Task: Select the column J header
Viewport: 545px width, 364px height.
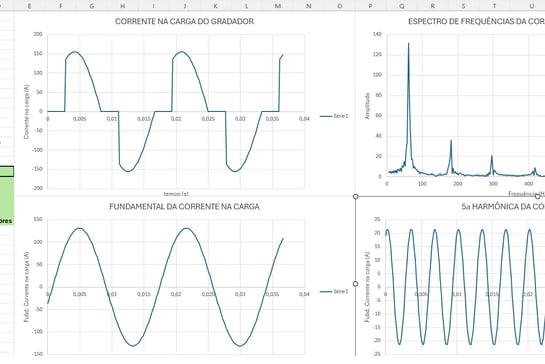Action: 185,6
